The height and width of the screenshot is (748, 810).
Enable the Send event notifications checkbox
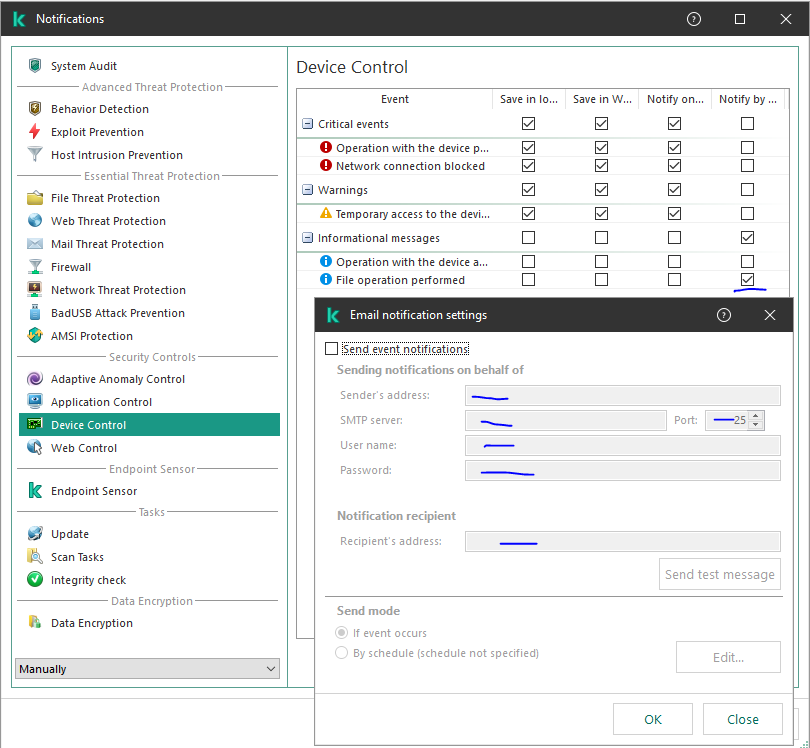332,349
